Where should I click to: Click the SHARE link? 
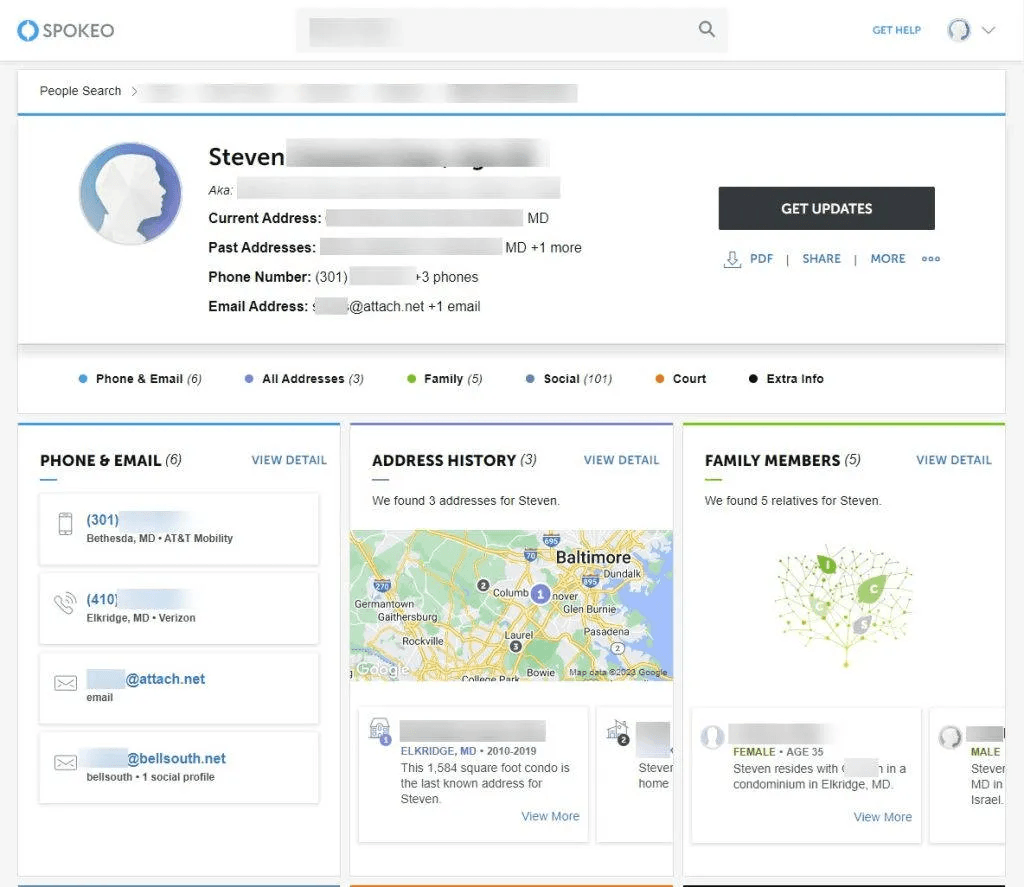pos(821,259)
